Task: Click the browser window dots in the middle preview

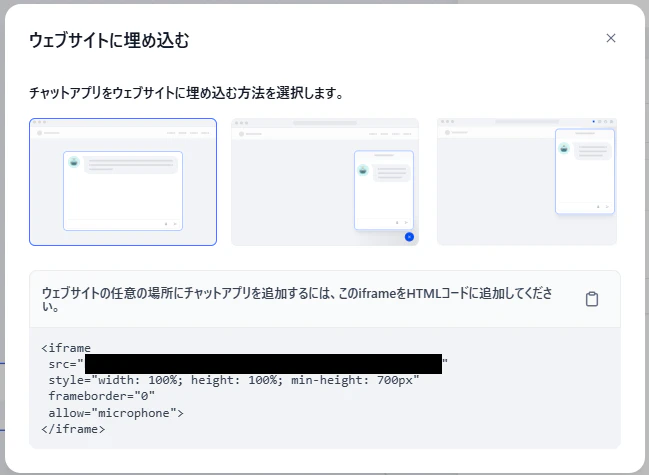Action: (242, 123)
